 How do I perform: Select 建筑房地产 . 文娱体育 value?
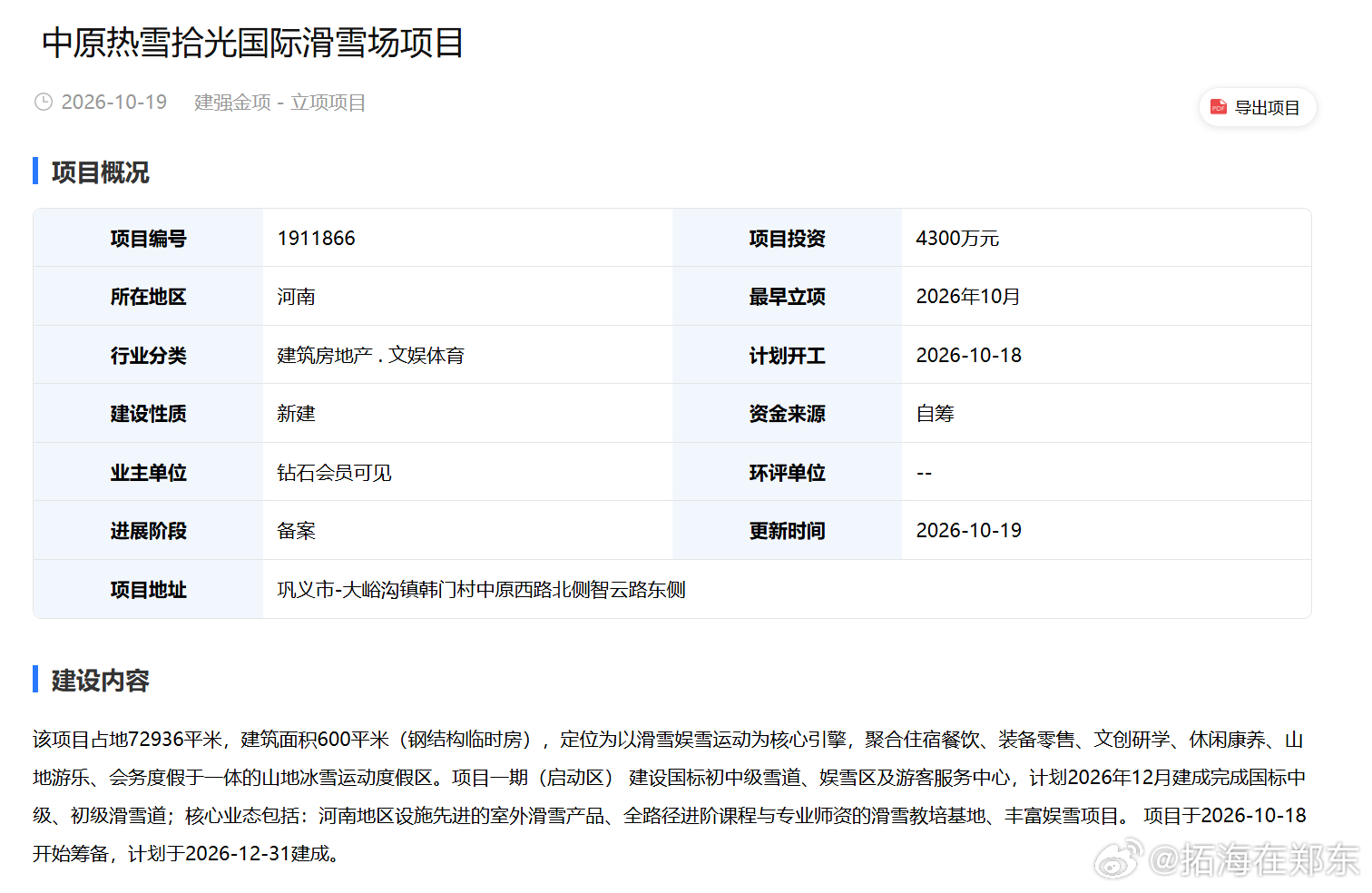point(370,356)
